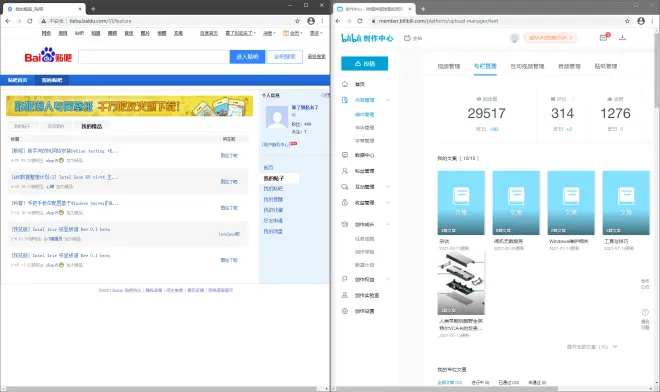Image resolution: width=660 pixels, height=392 pixels.
Task: Switch to the 互动视频管理 tab in bilibili
Action: (527, 66)
